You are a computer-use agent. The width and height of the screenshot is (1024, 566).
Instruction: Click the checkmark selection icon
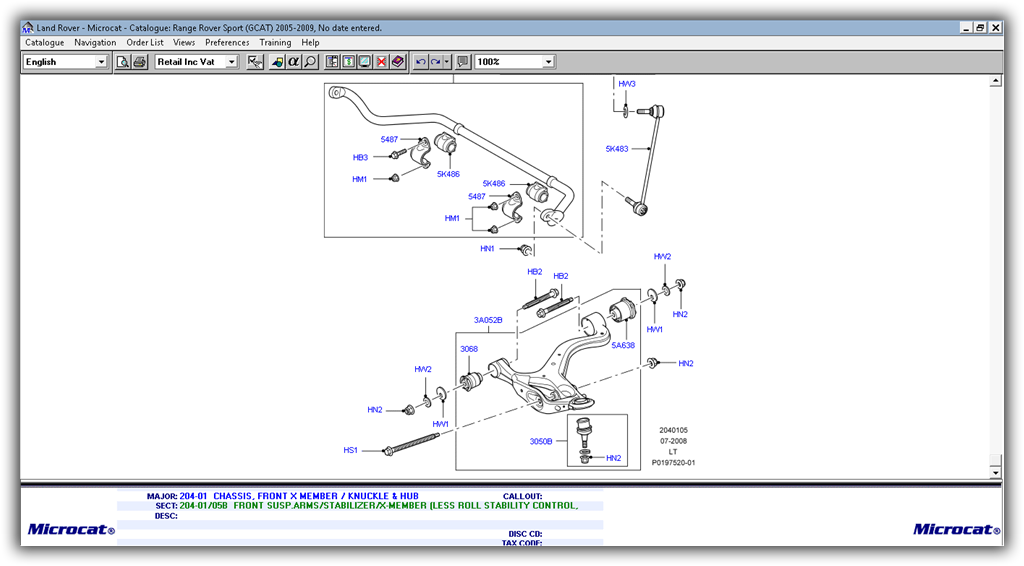(255, 61)
